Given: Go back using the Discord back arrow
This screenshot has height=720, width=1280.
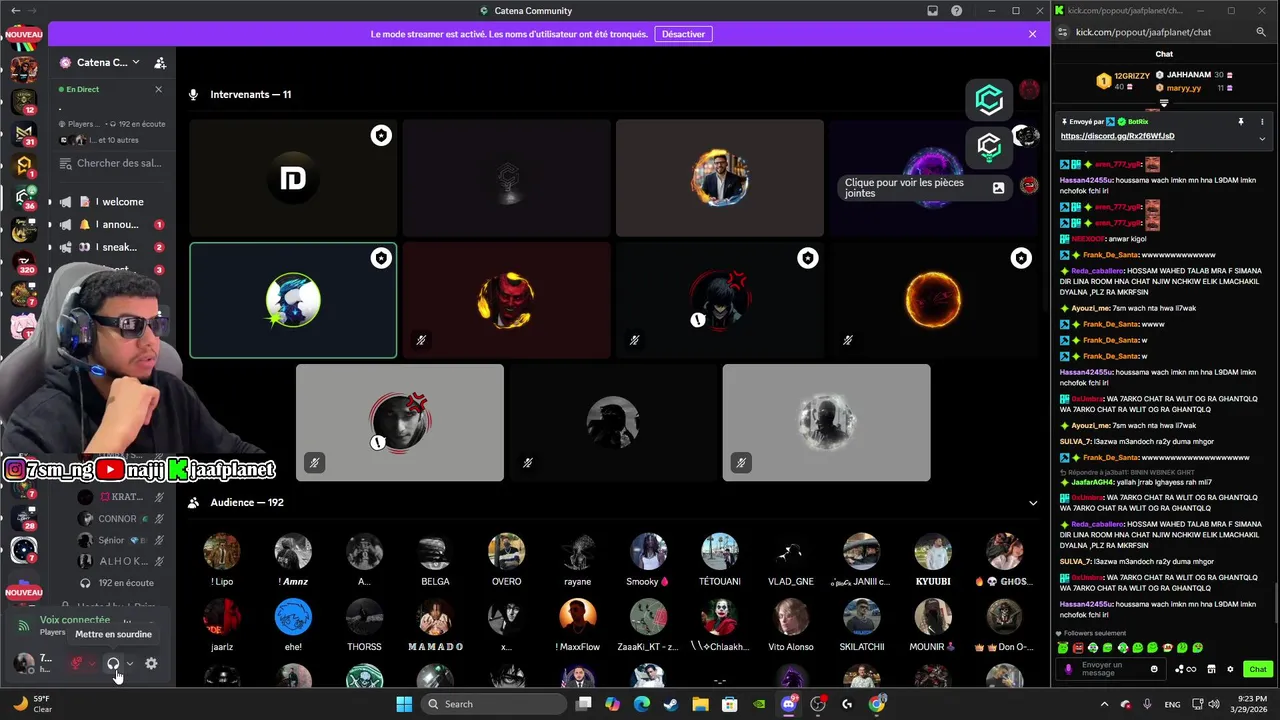Looking at the screenshot, I should [15, 11].
